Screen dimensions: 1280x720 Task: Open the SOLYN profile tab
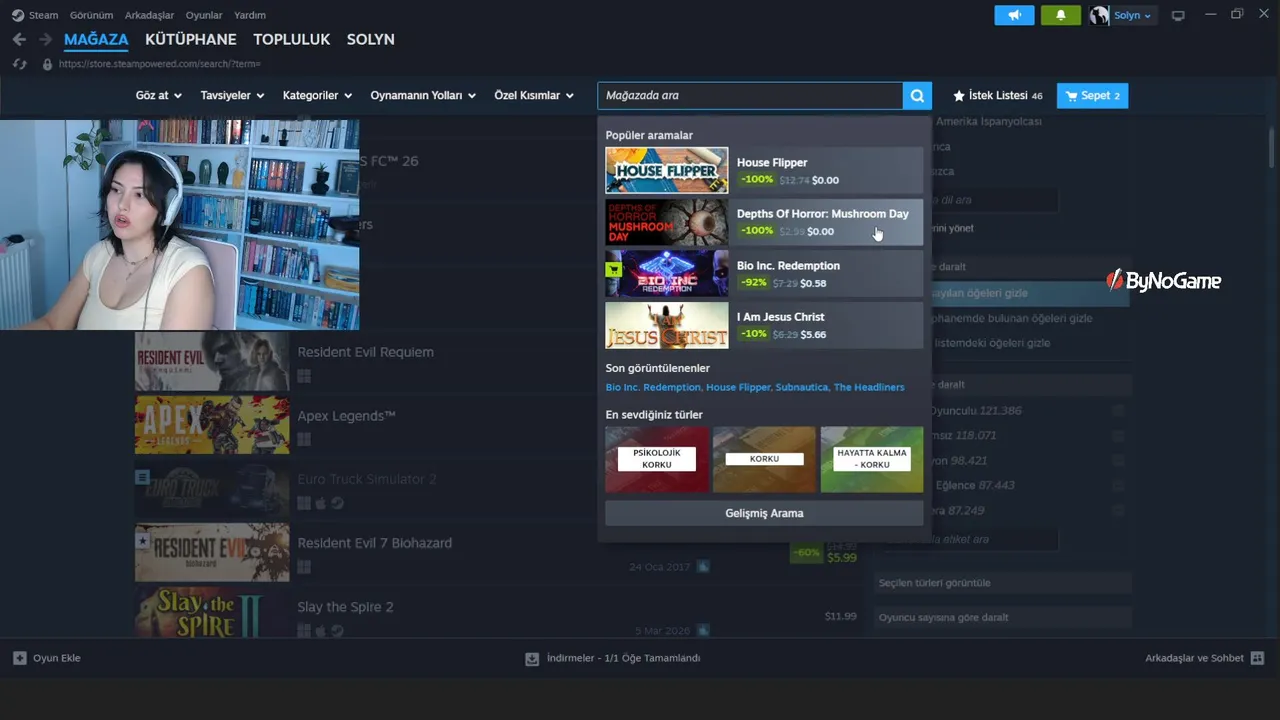[371, 40]
